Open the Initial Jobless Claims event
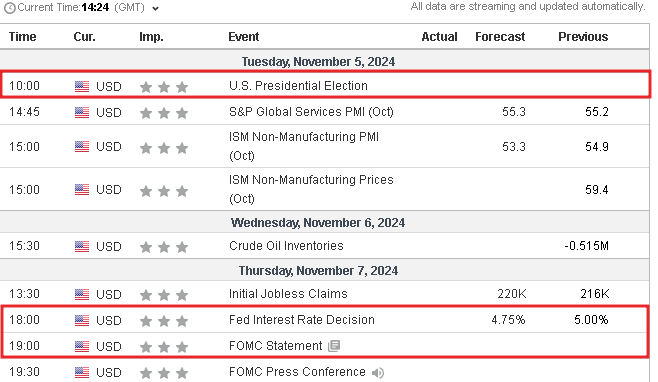 click(288, 294)
